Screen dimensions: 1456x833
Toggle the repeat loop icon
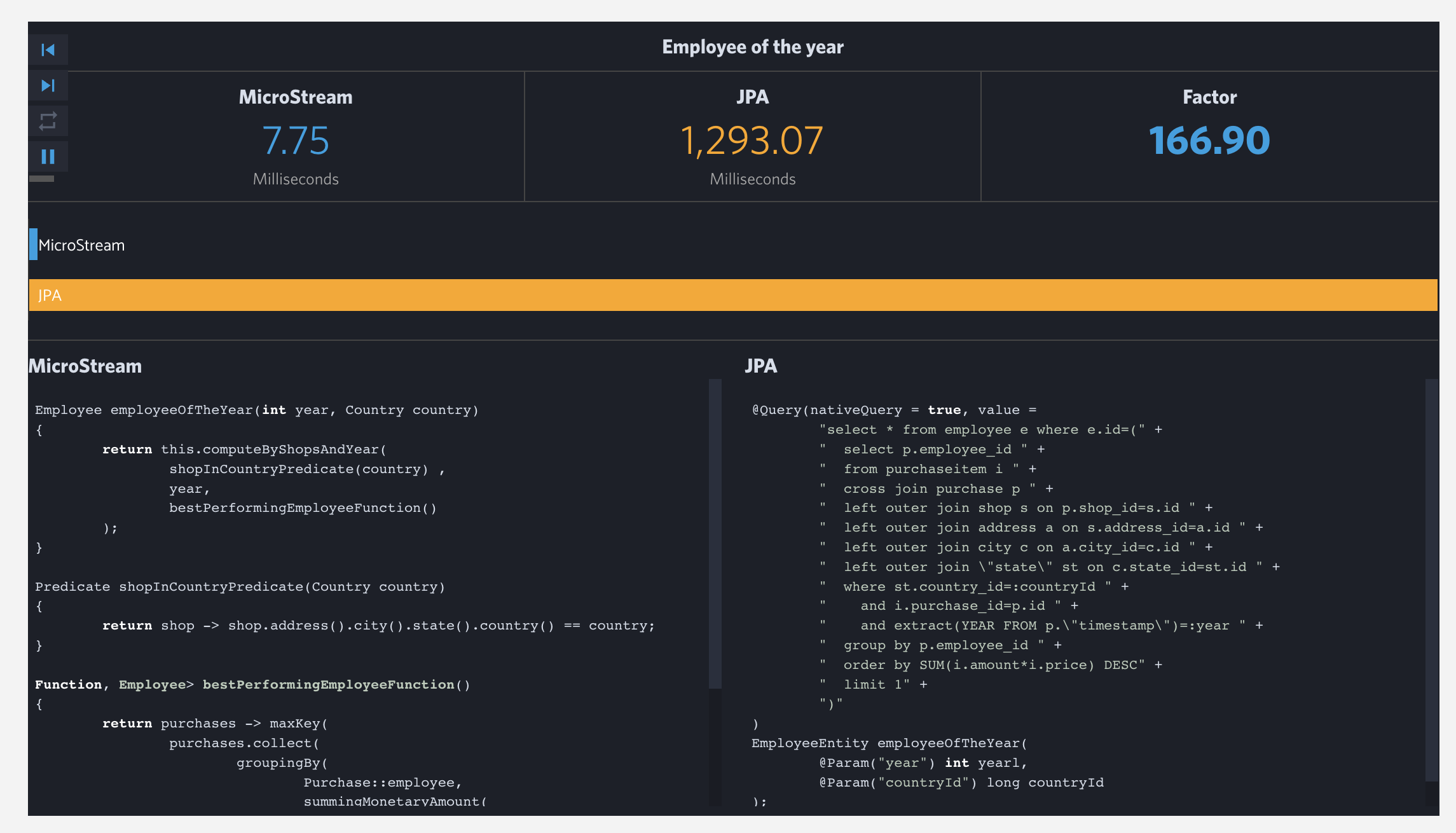[48, 121]
